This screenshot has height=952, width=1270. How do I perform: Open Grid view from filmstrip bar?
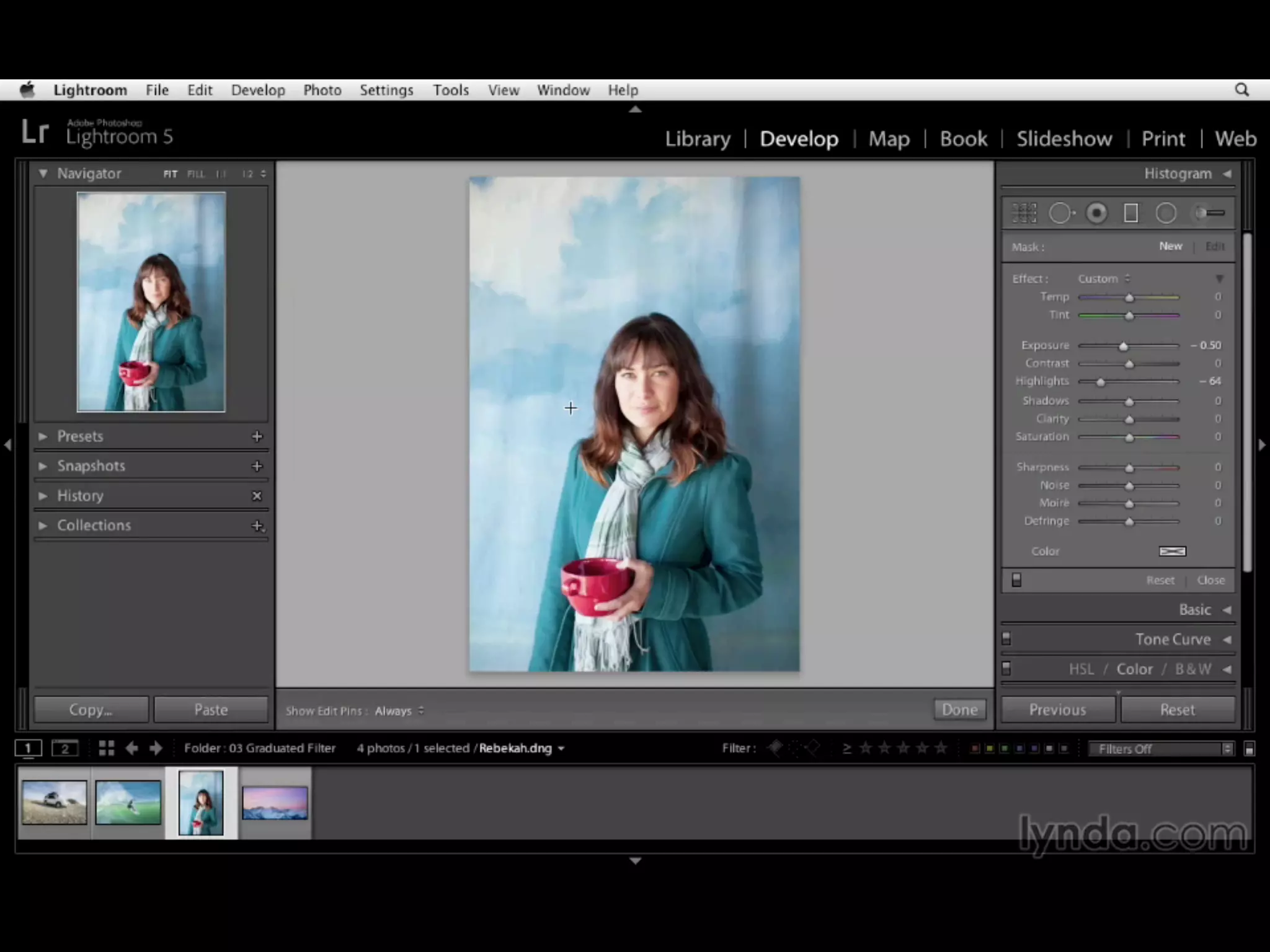(107, 748)
